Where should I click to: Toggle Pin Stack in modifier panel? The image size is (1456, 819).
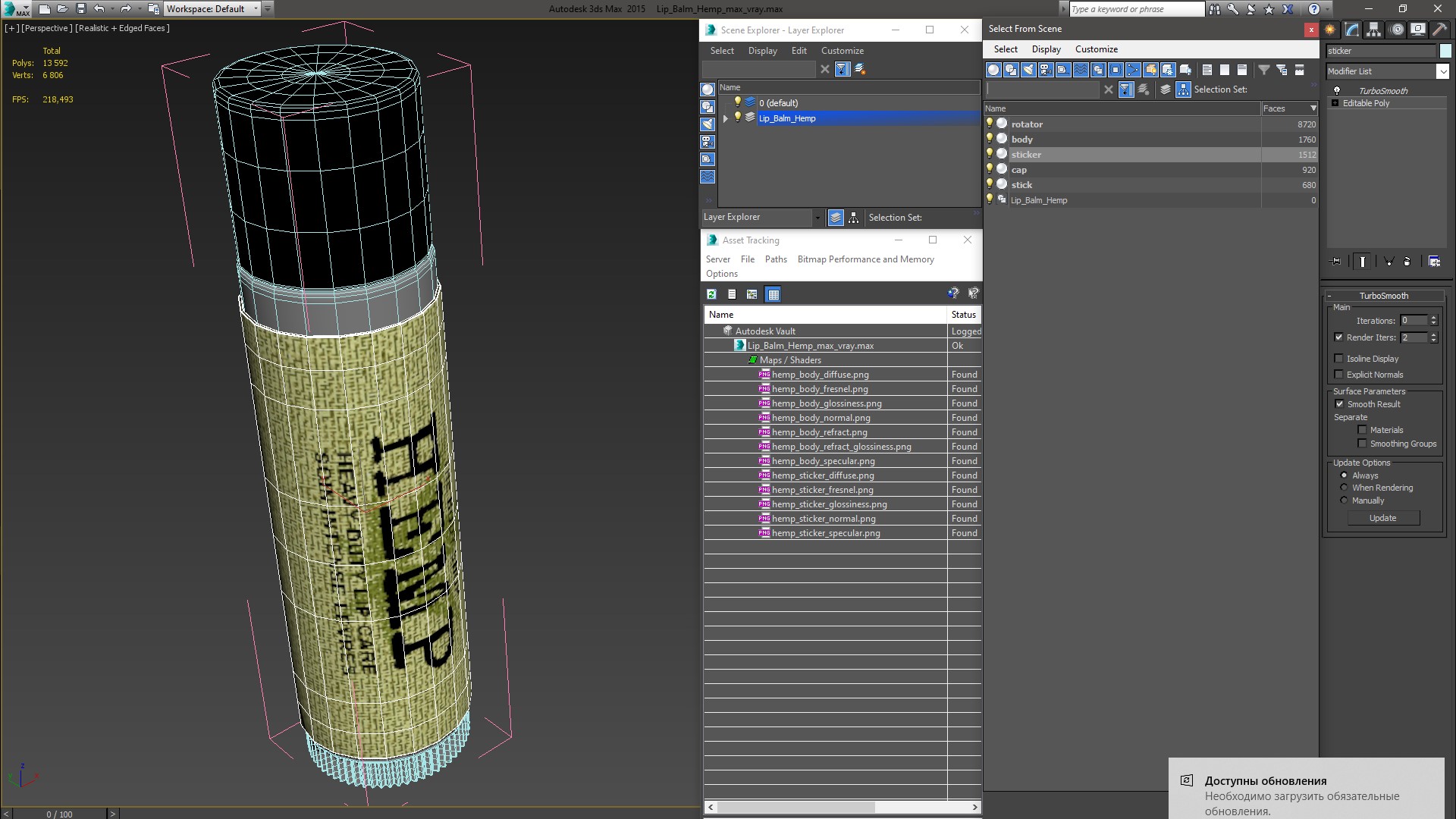point(1336,262)
